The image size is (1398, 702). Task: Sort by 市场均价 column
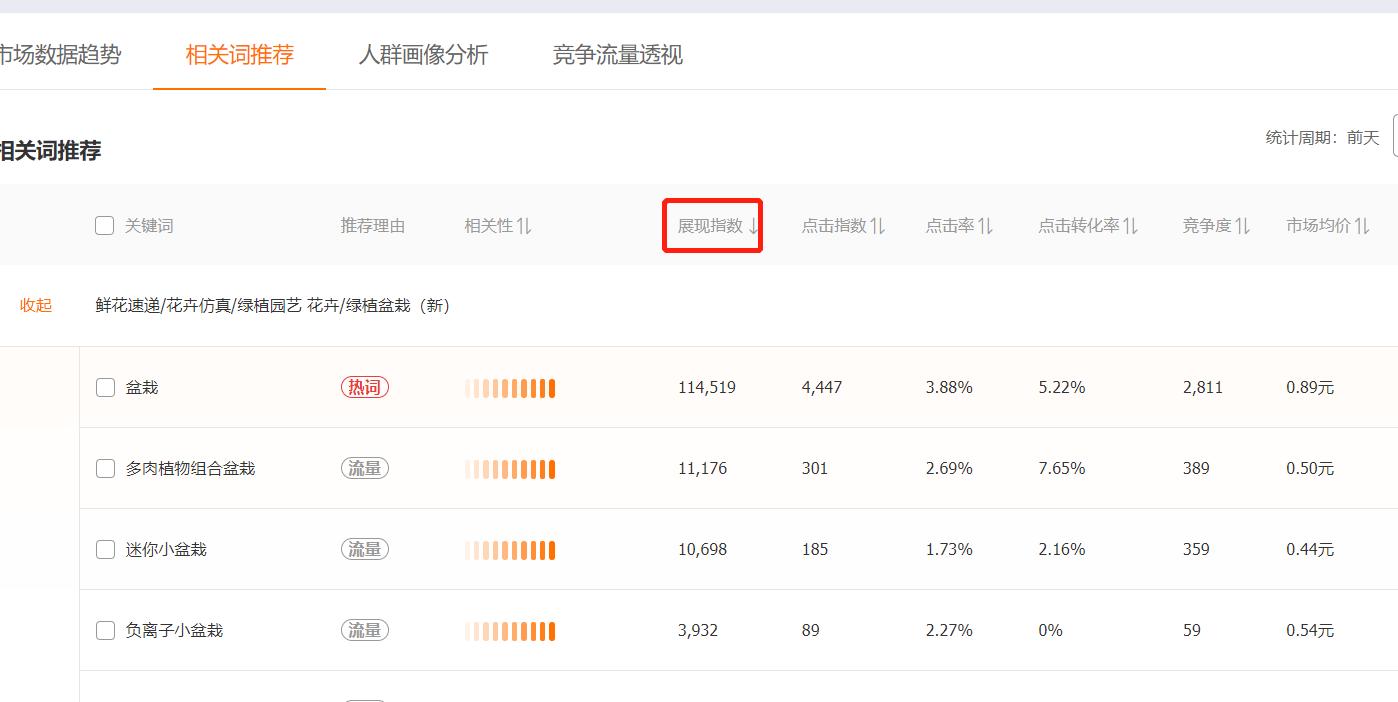click(1327, 225)
